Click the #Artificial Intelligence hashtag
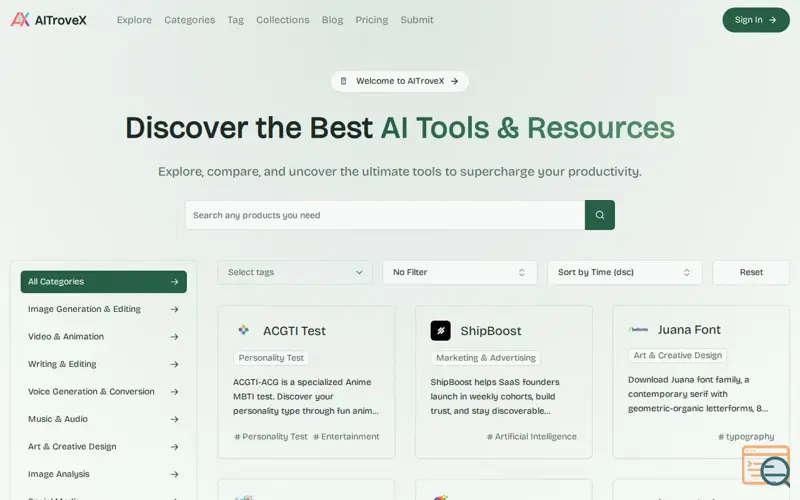This screenshot has width=800, height=500. click(x=532, y=437)
